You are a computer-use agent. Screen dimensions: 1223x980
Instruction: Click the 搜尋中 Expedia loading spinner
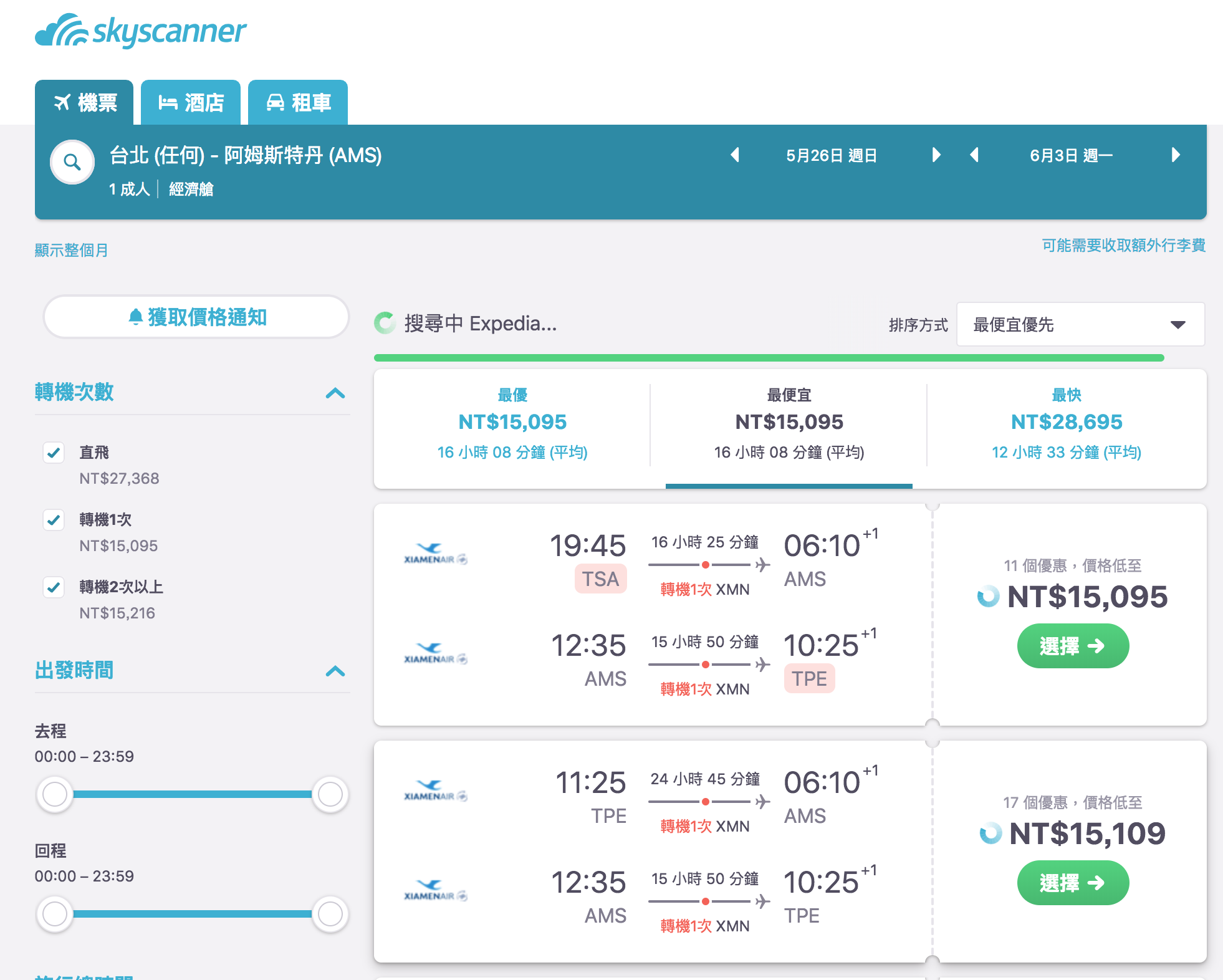point(385,323)
